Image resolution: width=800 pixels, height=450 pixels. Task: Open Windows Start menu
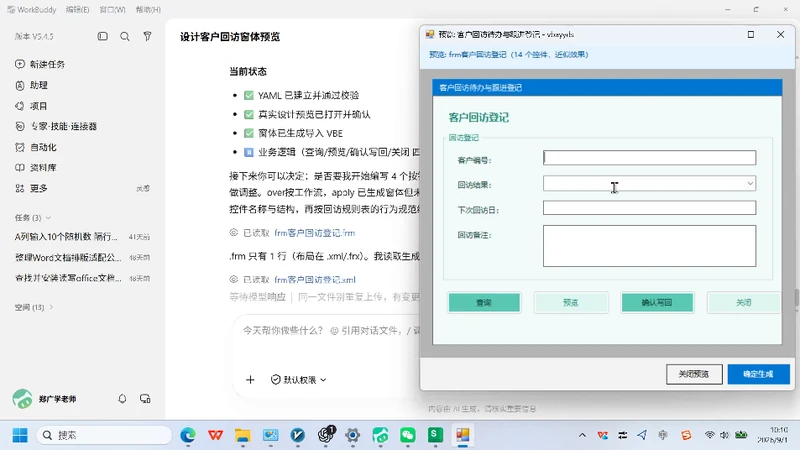click(20, 435)
